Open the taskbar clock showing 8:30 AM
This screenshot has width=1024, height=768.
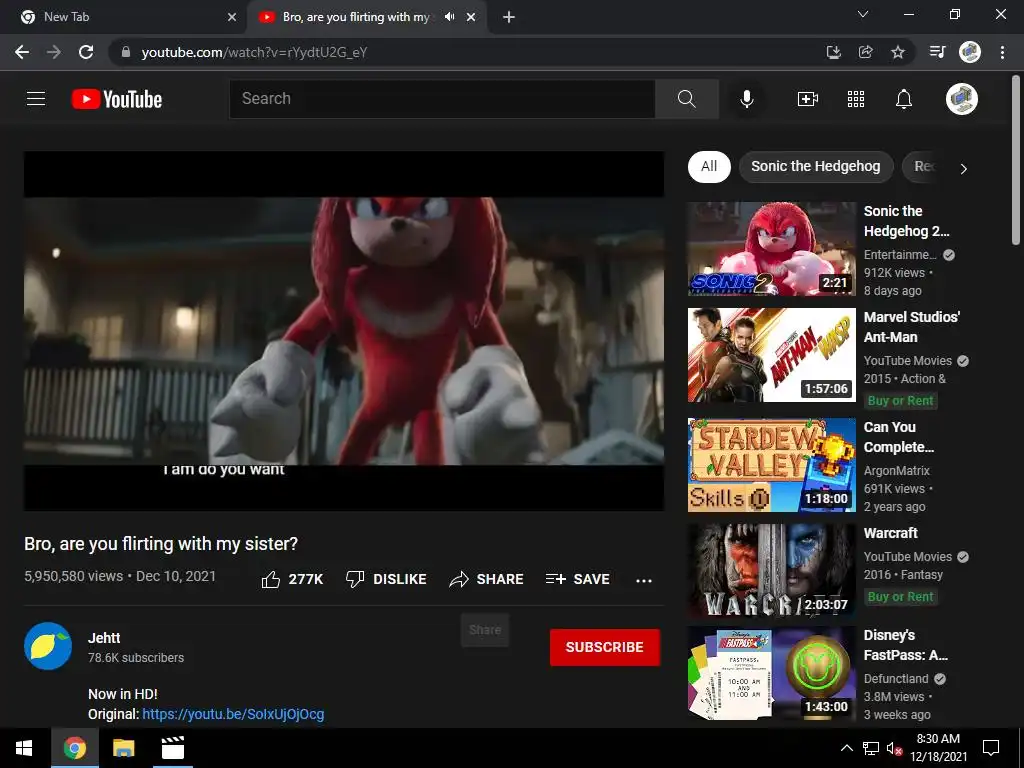(x=938, y=748)
